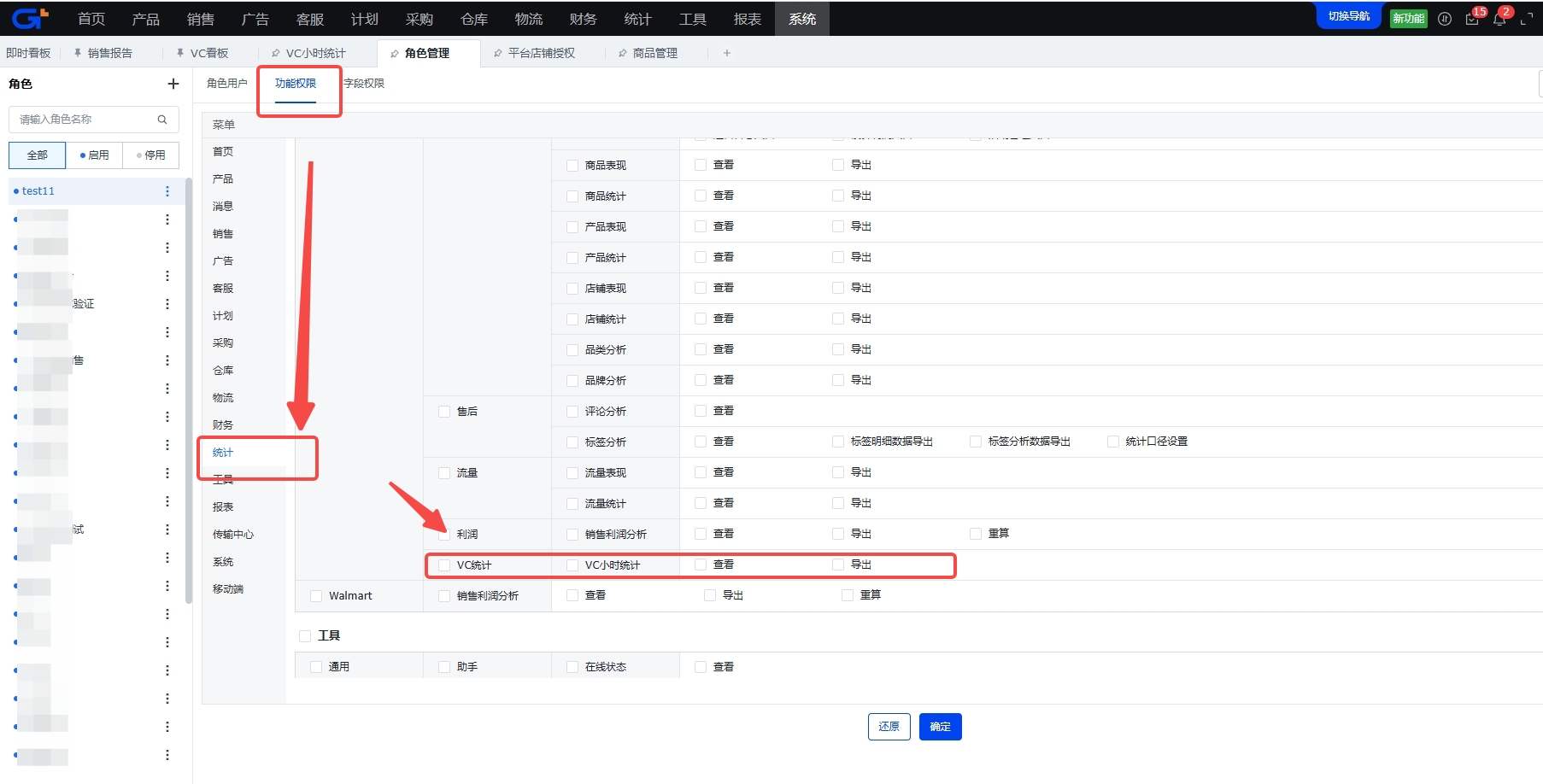Click the 切换导航 button
Screen dimensions: 1543x784
click(1349, 17)
